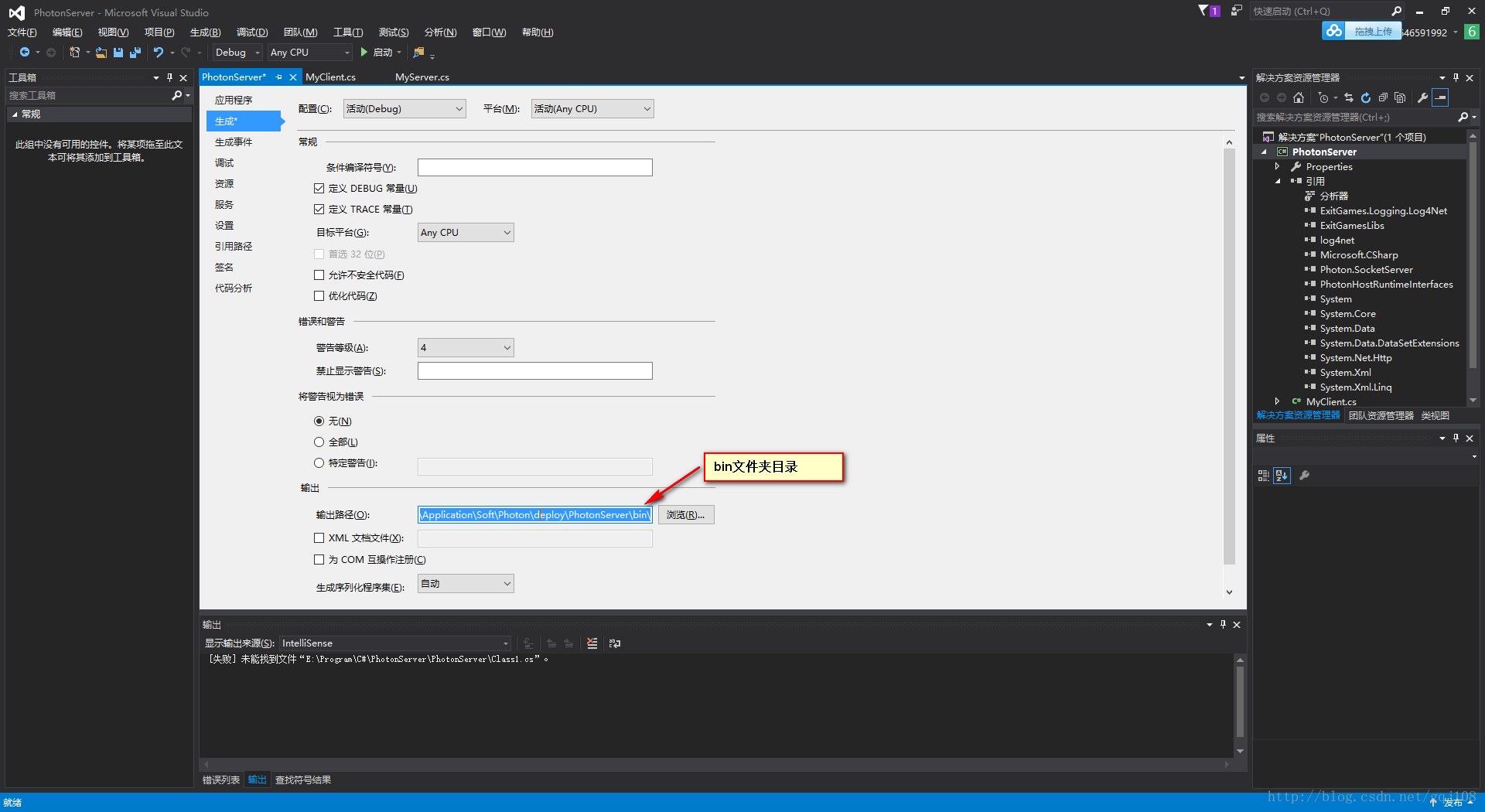Click the New Project toolbar icon

[x=75, y=53]
